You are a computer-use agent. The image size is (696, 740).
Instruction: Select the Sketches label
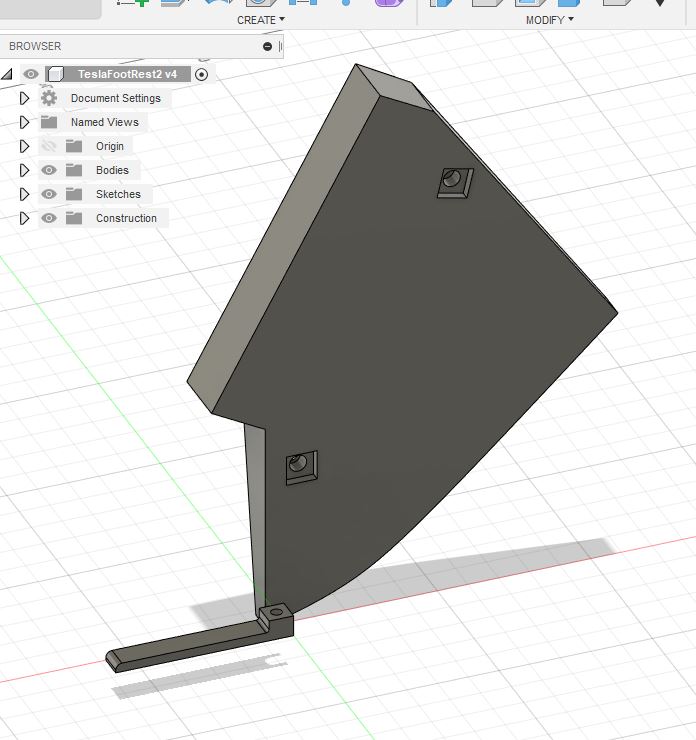[118, 194]
